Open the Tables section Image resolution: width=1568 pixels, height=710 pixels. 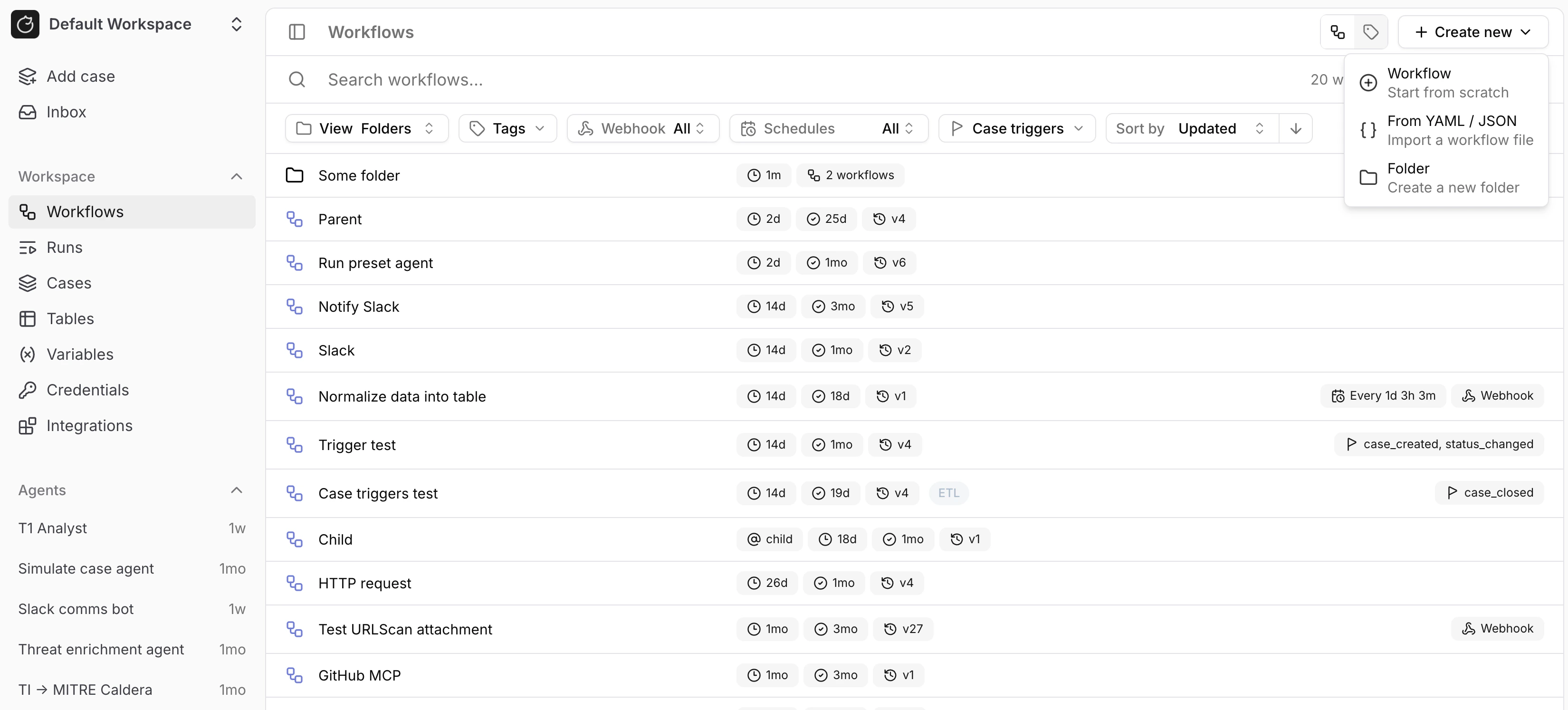point(72,318)
